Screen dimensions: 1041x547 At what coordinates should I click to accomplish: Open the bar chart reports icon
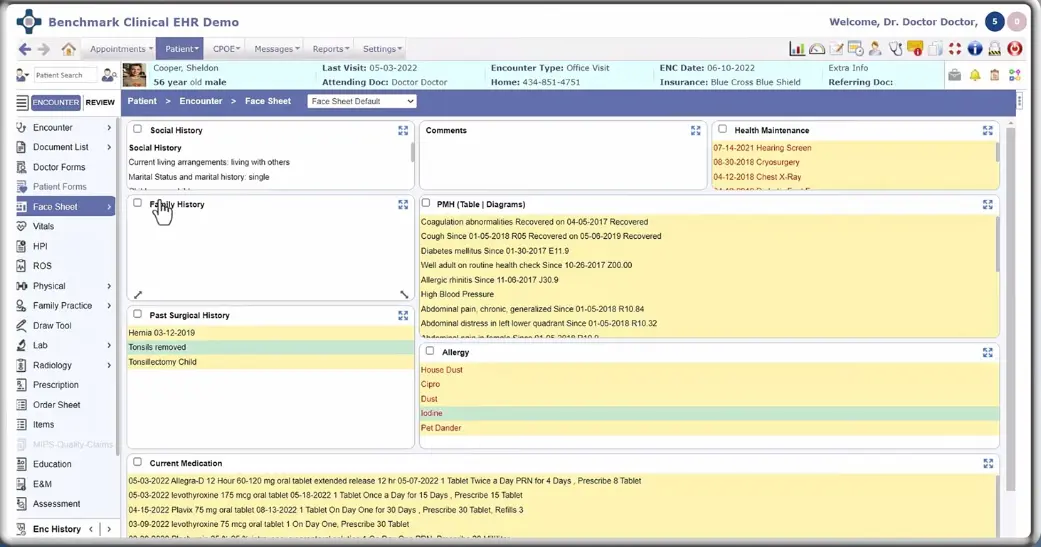[797, 48]
